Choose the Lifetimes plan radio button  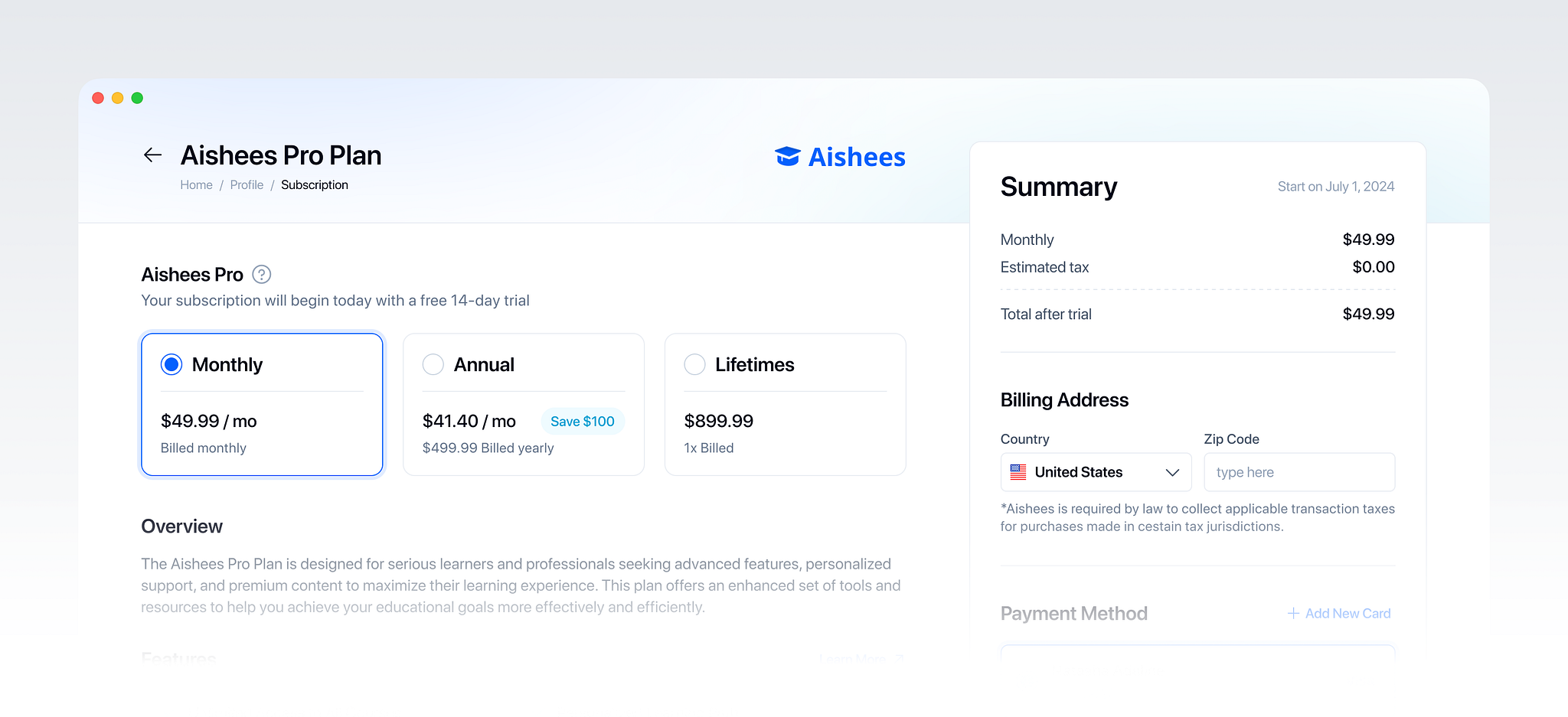(694, 365)
